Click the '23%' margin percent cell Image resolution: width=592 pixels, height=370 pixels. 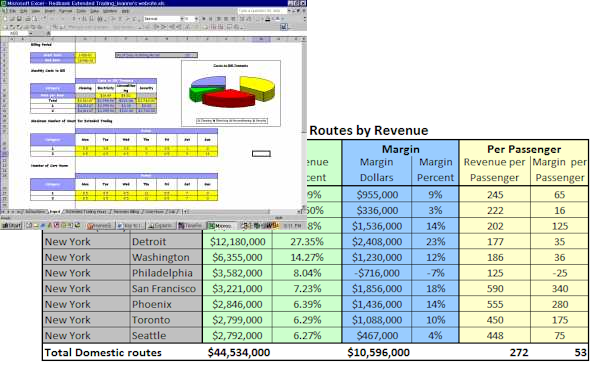tap(436, 242)
